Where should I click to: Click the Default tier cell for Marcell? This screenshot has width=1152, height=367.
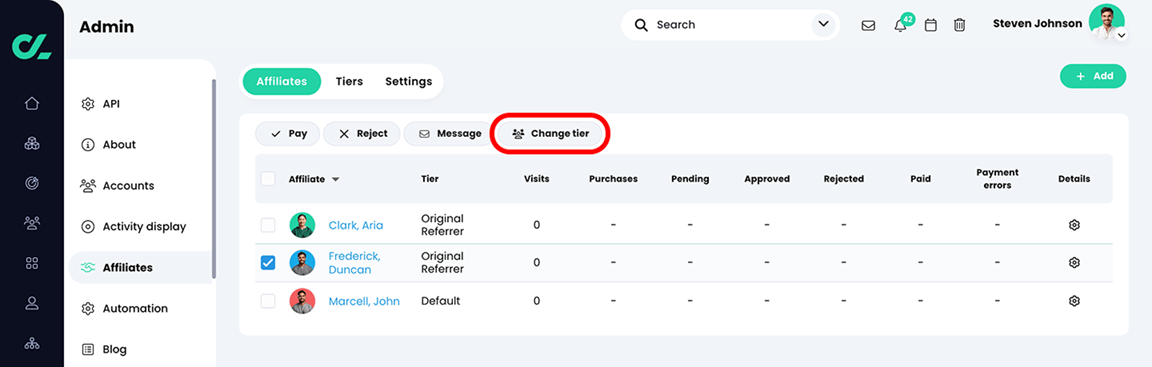click(x=441, y=301)
